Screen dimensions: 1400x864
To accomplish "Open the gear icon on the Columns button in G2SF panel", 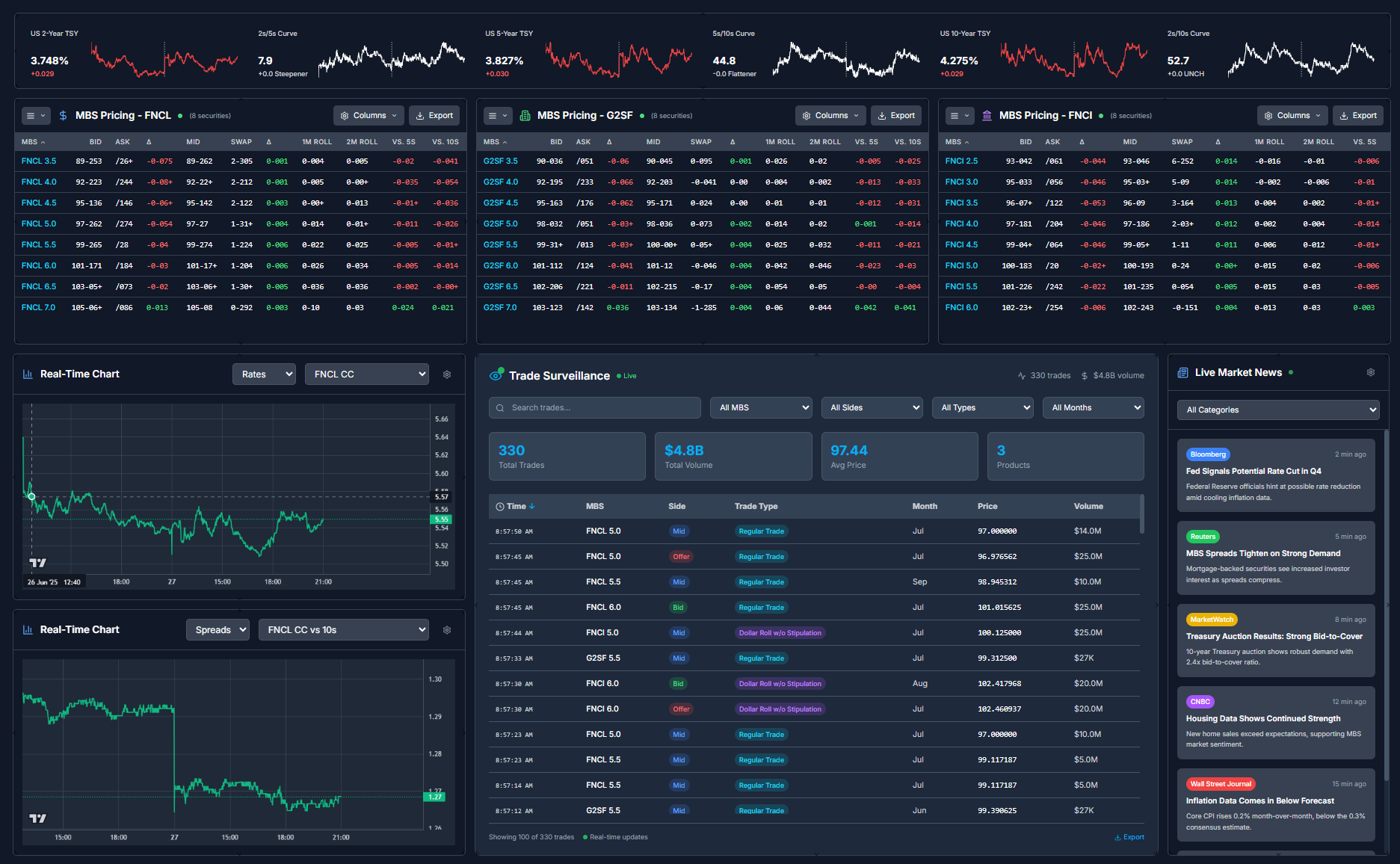I will 806,115.
